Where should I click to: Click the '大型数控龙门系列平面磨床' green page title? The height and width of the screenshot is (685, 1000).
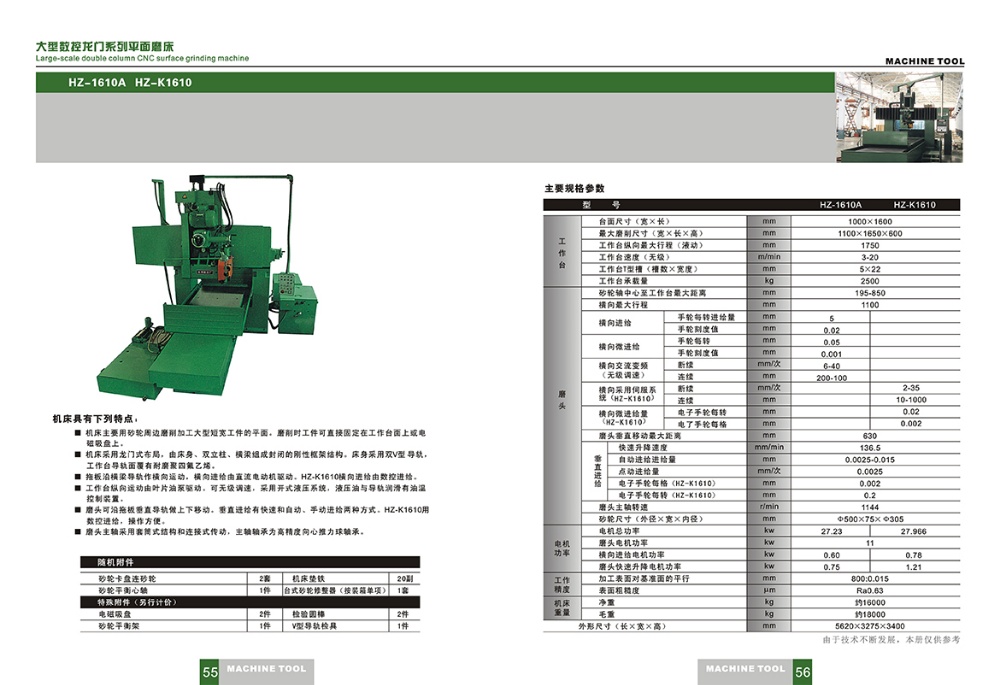104,46
